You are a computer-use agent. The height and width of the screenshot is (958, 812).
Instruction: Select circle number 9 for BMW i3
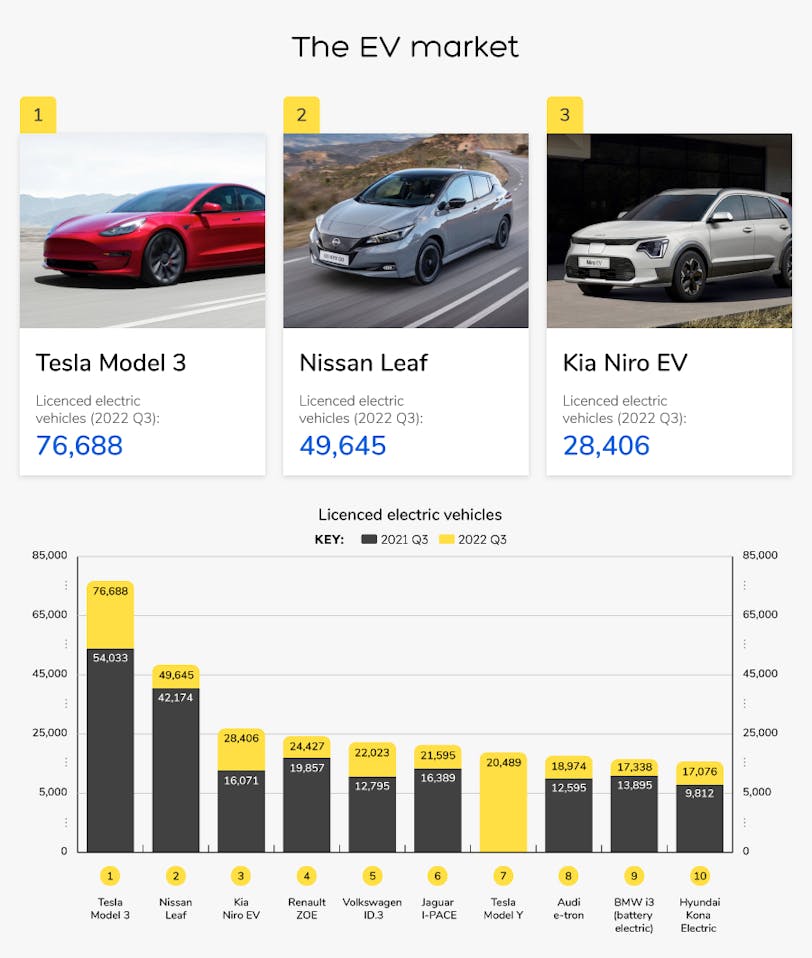click(x=634, y=876)
